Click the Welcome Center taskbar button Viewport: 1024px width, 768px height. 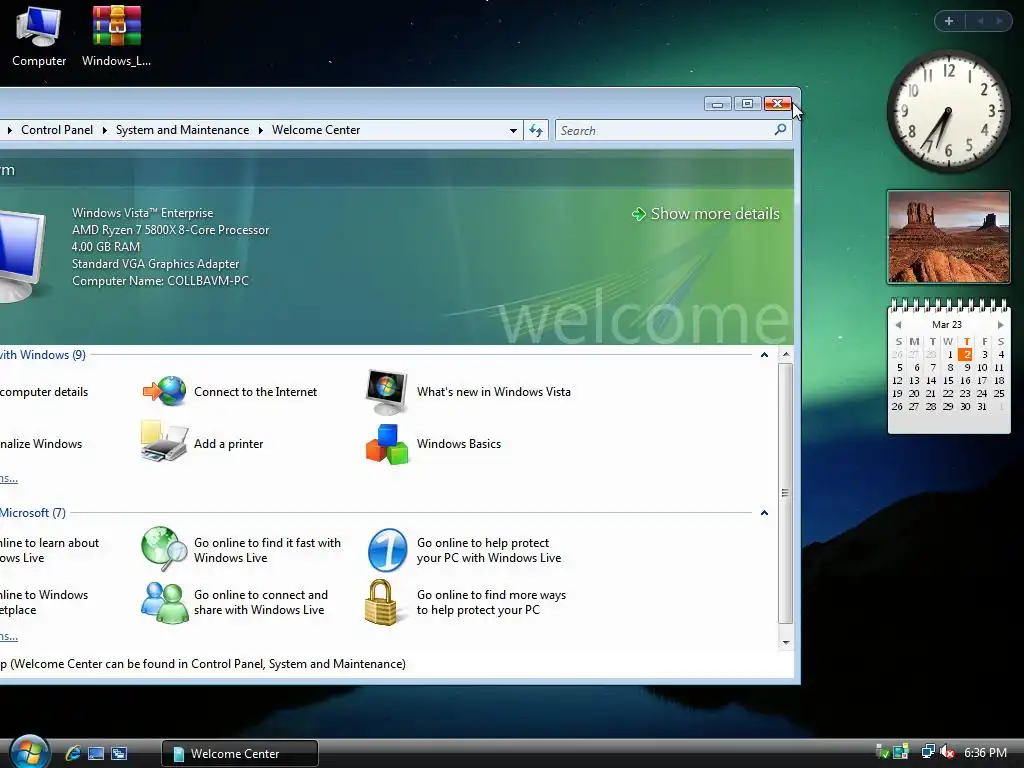click(240, 753)
